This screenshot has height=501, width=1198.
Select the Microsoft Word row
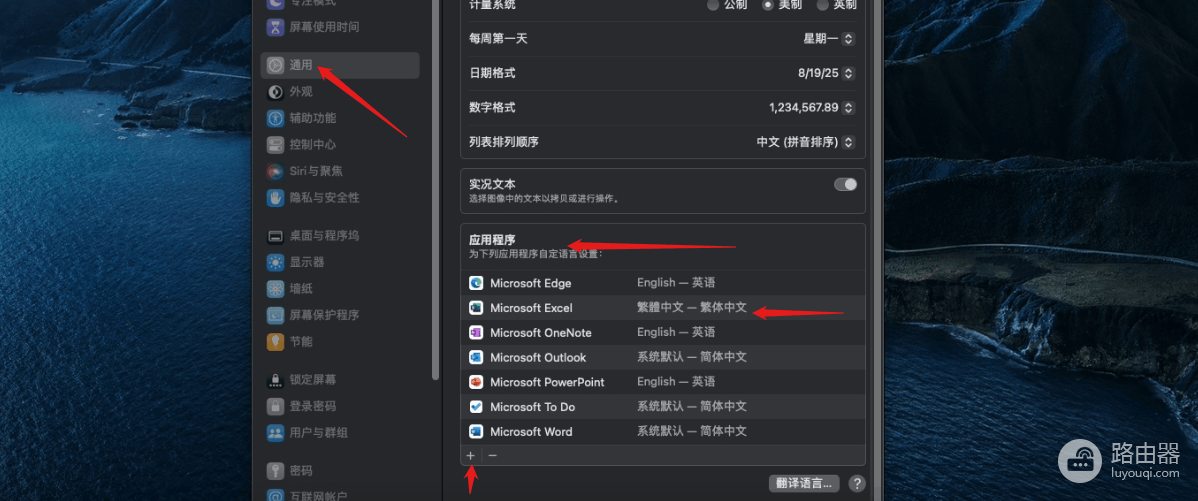click(662, 432)
